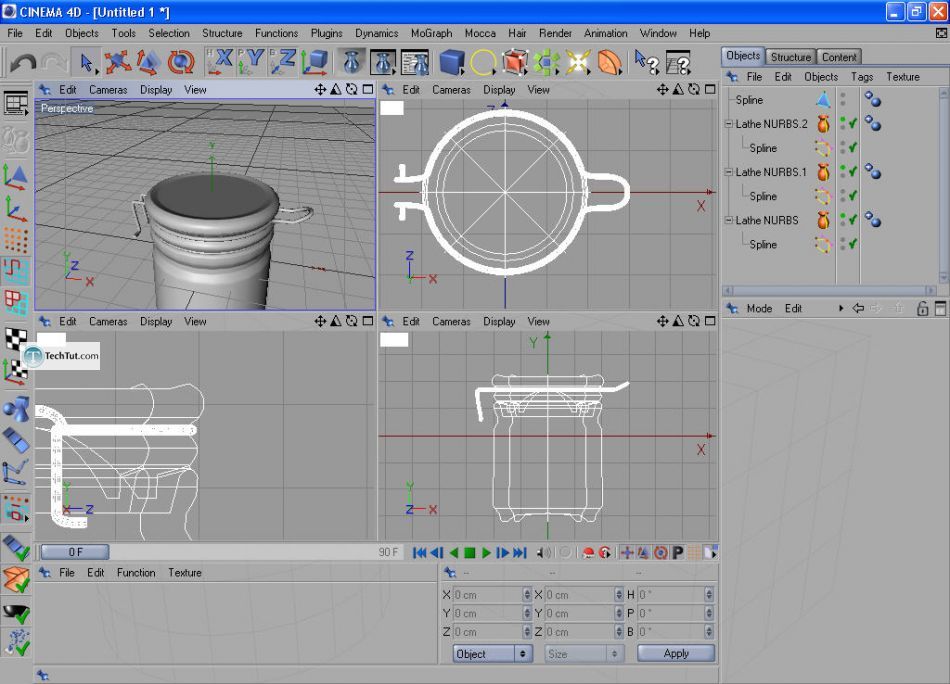Toggle world/object coordinate system icon
The image size is (950, 684).
(x=315, y=62)
